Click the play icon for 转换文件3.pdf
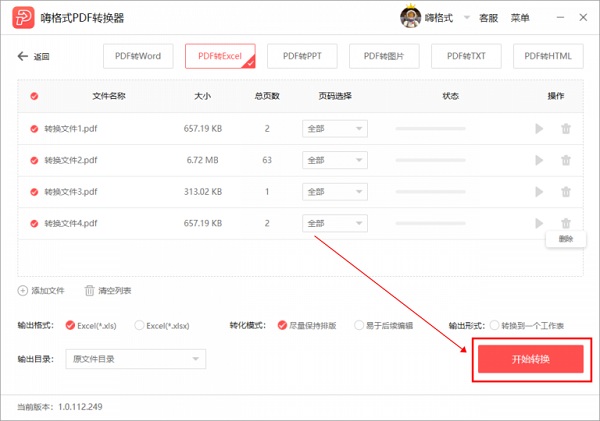 [x=539, y=192]
